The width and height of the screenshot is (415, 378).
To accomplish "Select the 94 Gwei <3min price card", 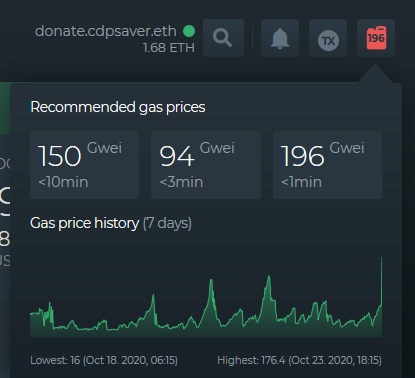I will point(206,165).
